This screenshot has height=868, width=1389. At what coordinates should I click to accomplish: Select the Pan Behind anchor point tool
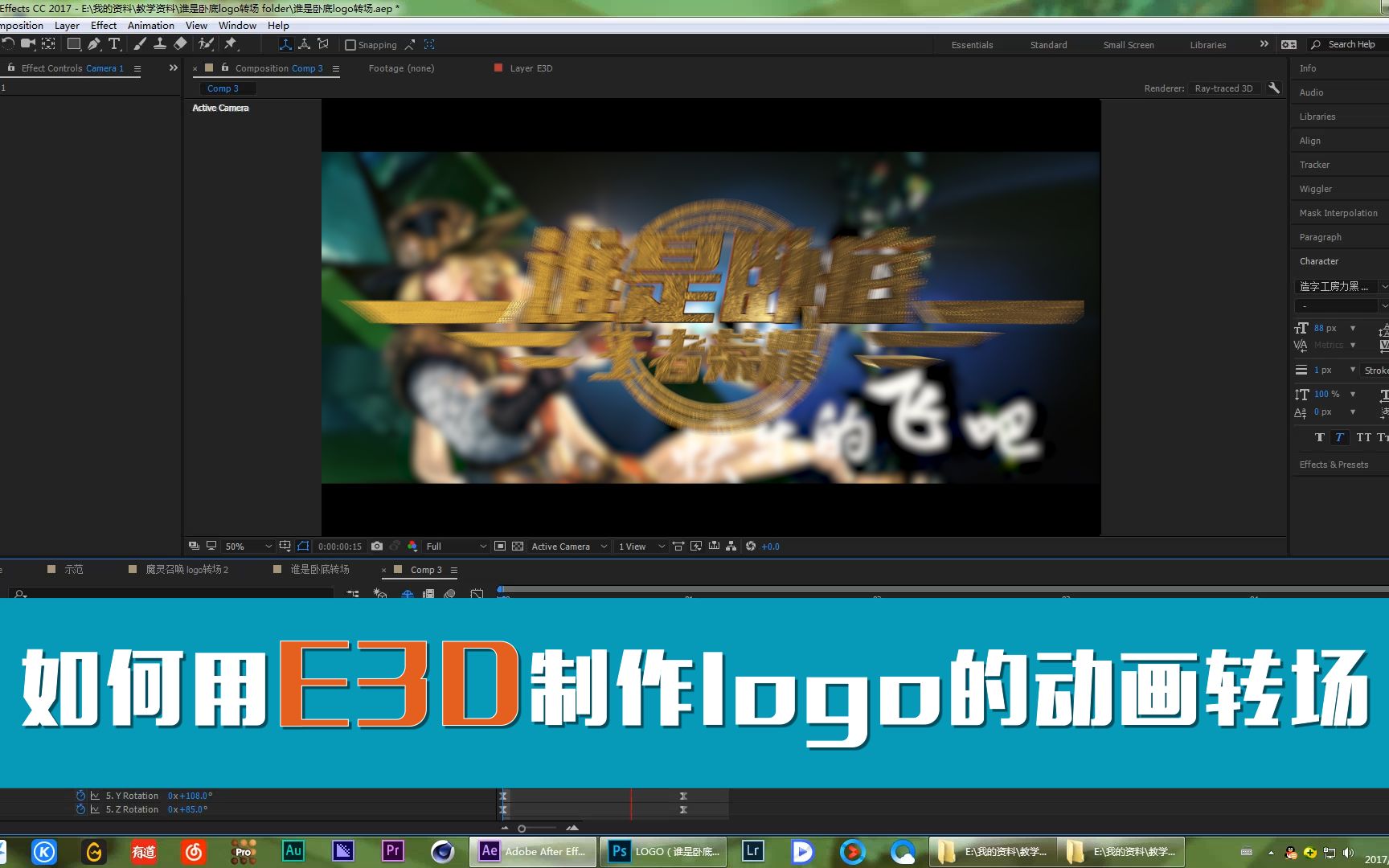(49, 44)
